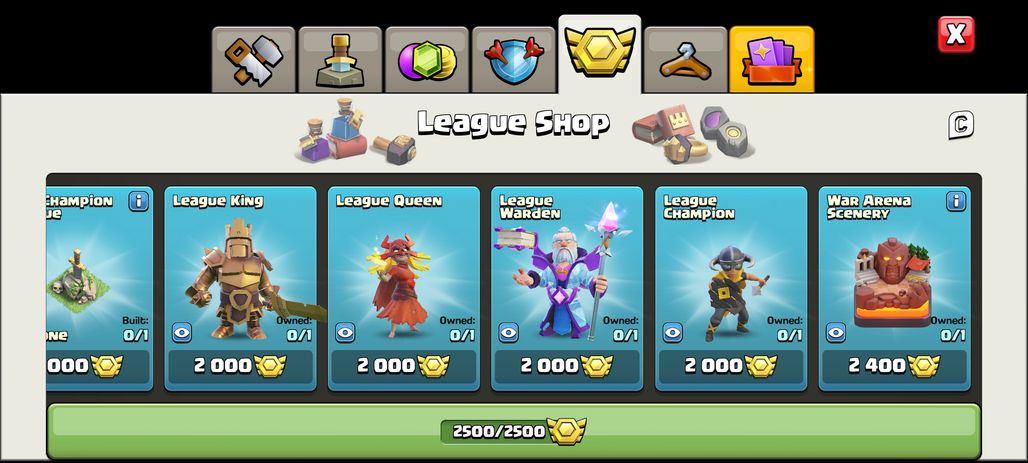Select the League Queen character image

pyautogui.click(x=401, y=285)
